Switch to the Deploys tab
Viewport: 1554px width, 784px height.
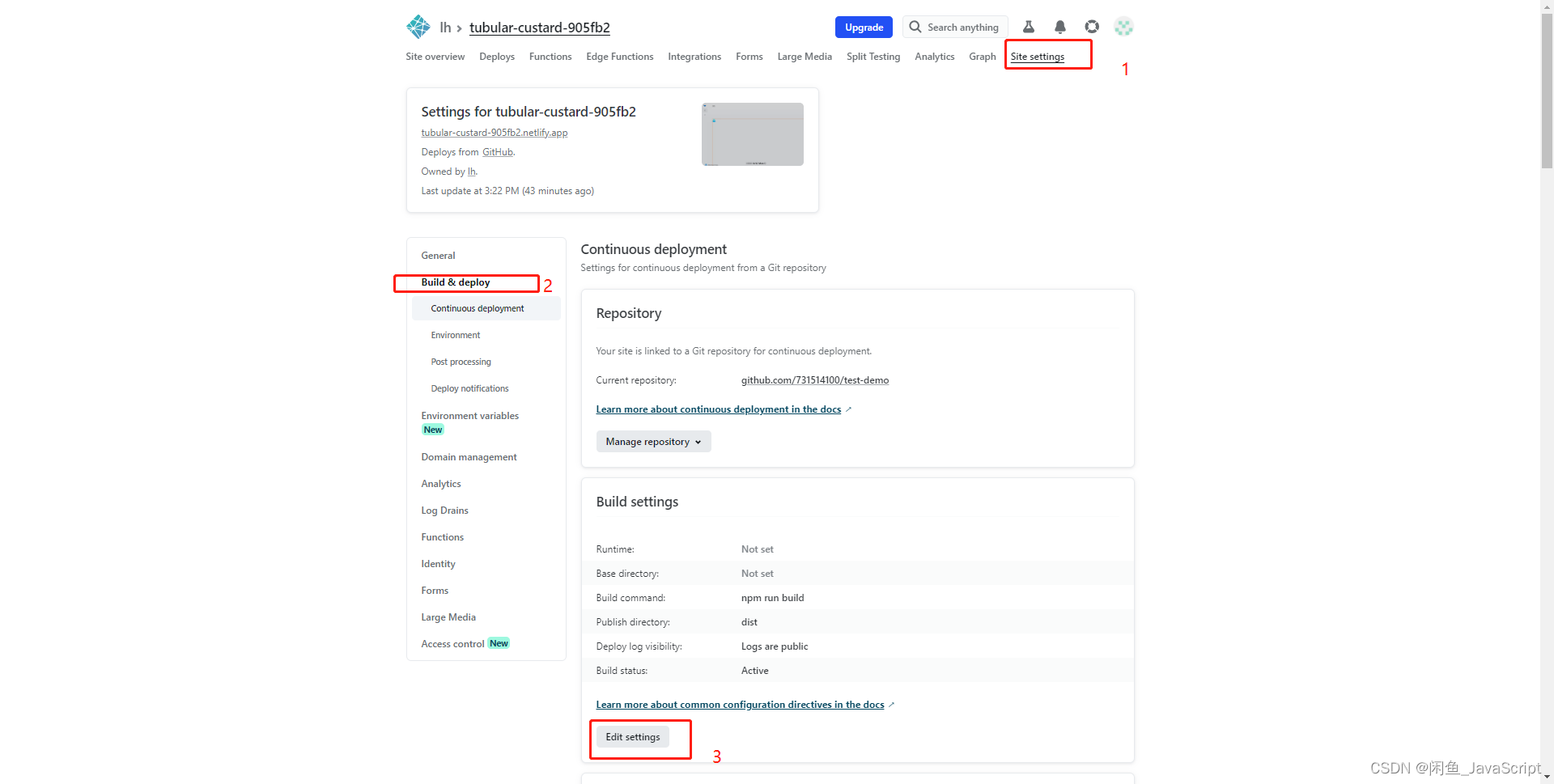click(497, 57)
